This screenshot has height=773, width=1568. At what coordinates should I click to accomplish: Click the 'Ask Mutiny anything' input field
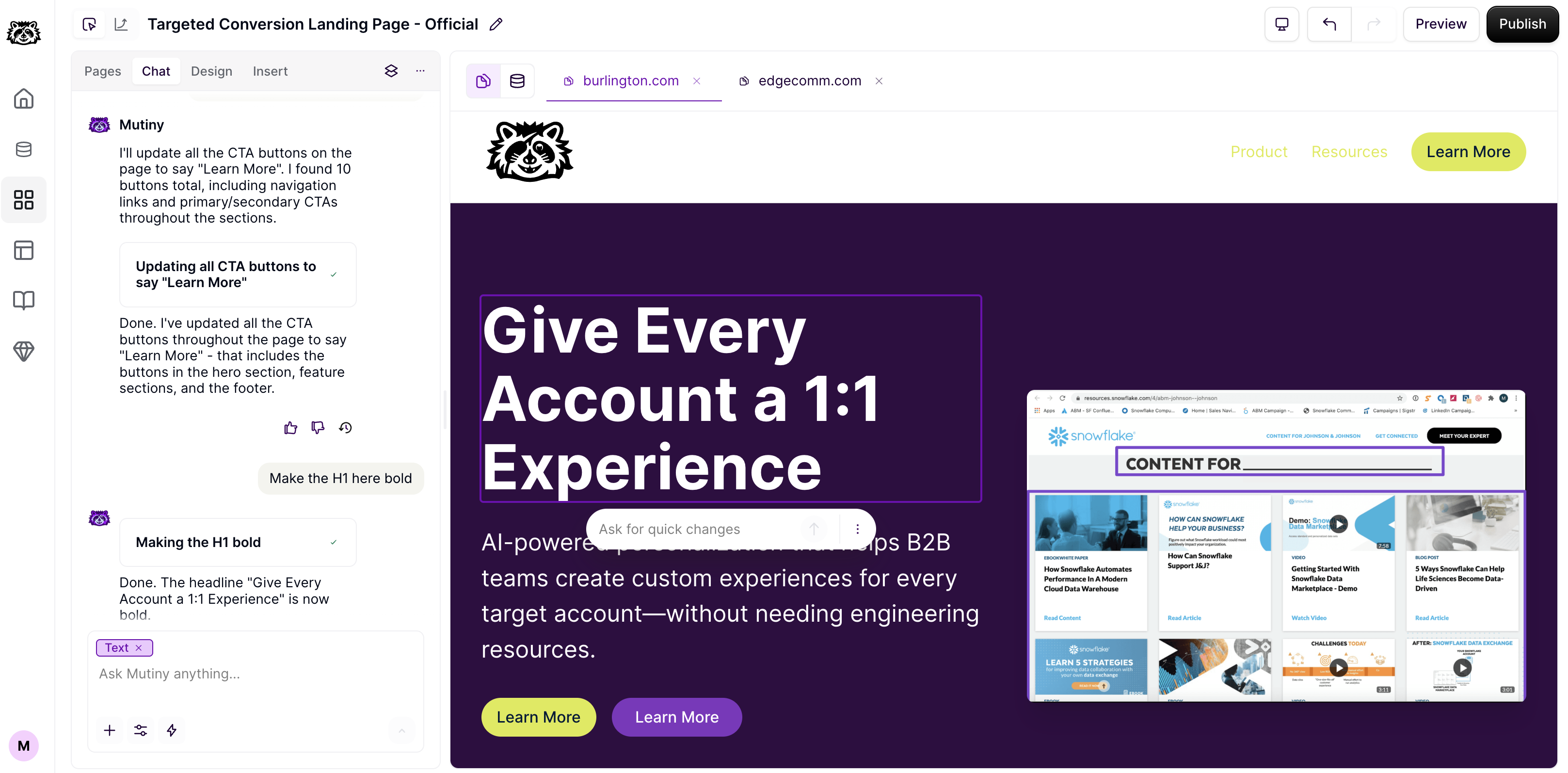[256, 674]
